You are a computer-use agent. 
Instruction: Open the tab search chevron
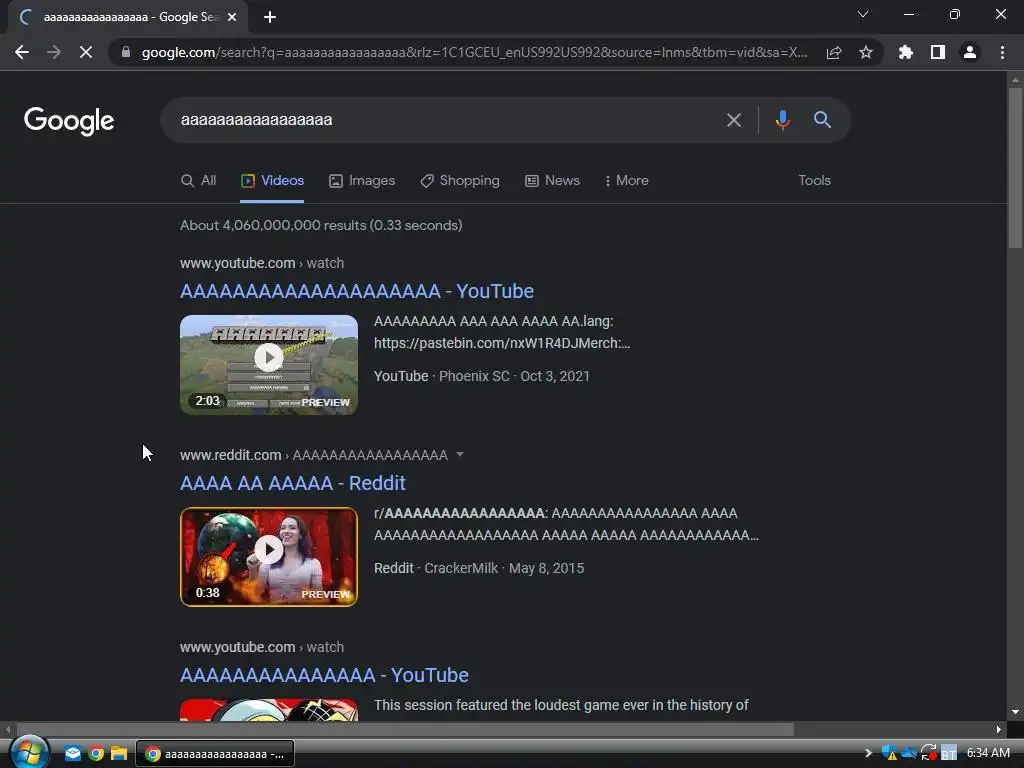[863, 14]
